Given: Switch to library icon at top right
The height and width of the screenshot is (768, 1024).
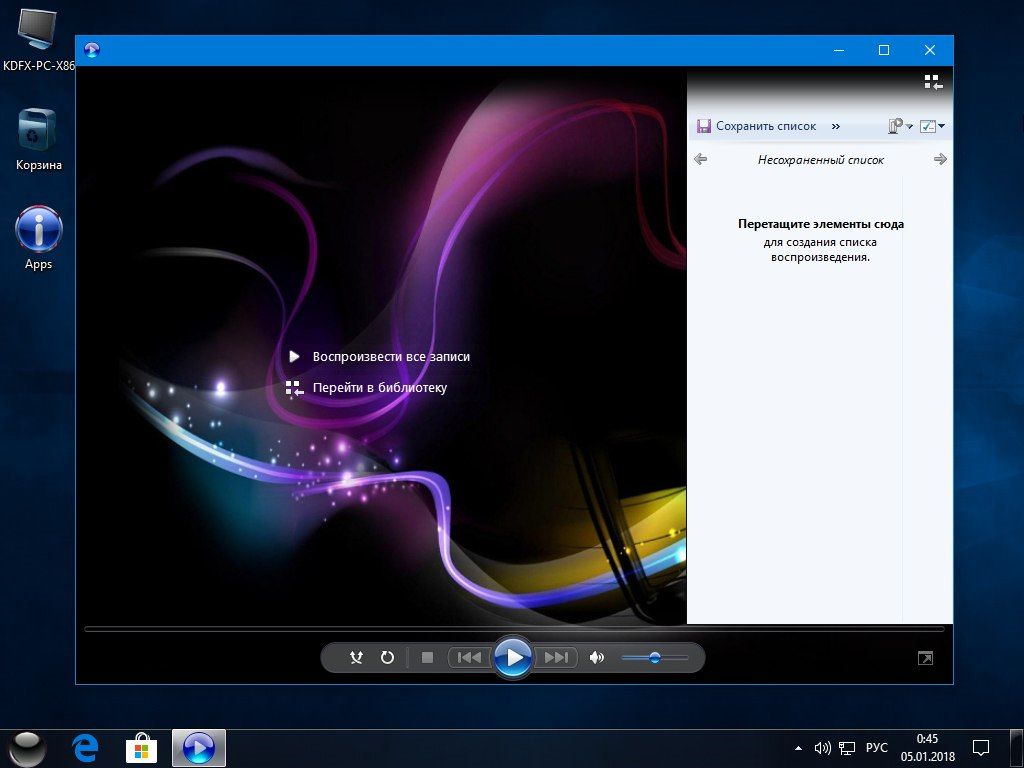Looking at the screenshot, I should pos(932,82).
